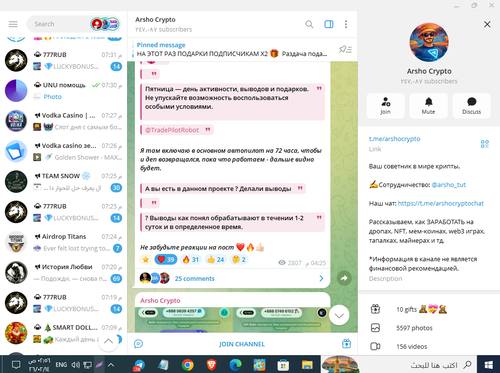Open @arsho_tut collaboration contact
This screenshot has height=373, width=500.
448,185
